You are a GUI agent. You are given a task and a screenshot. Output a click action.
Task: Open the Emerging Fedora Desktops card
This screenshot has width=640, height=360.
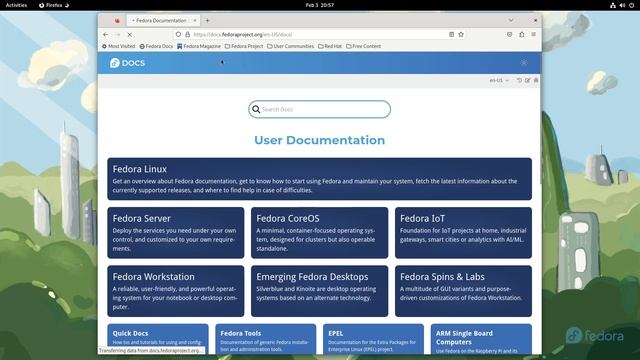tap(320, 291)
